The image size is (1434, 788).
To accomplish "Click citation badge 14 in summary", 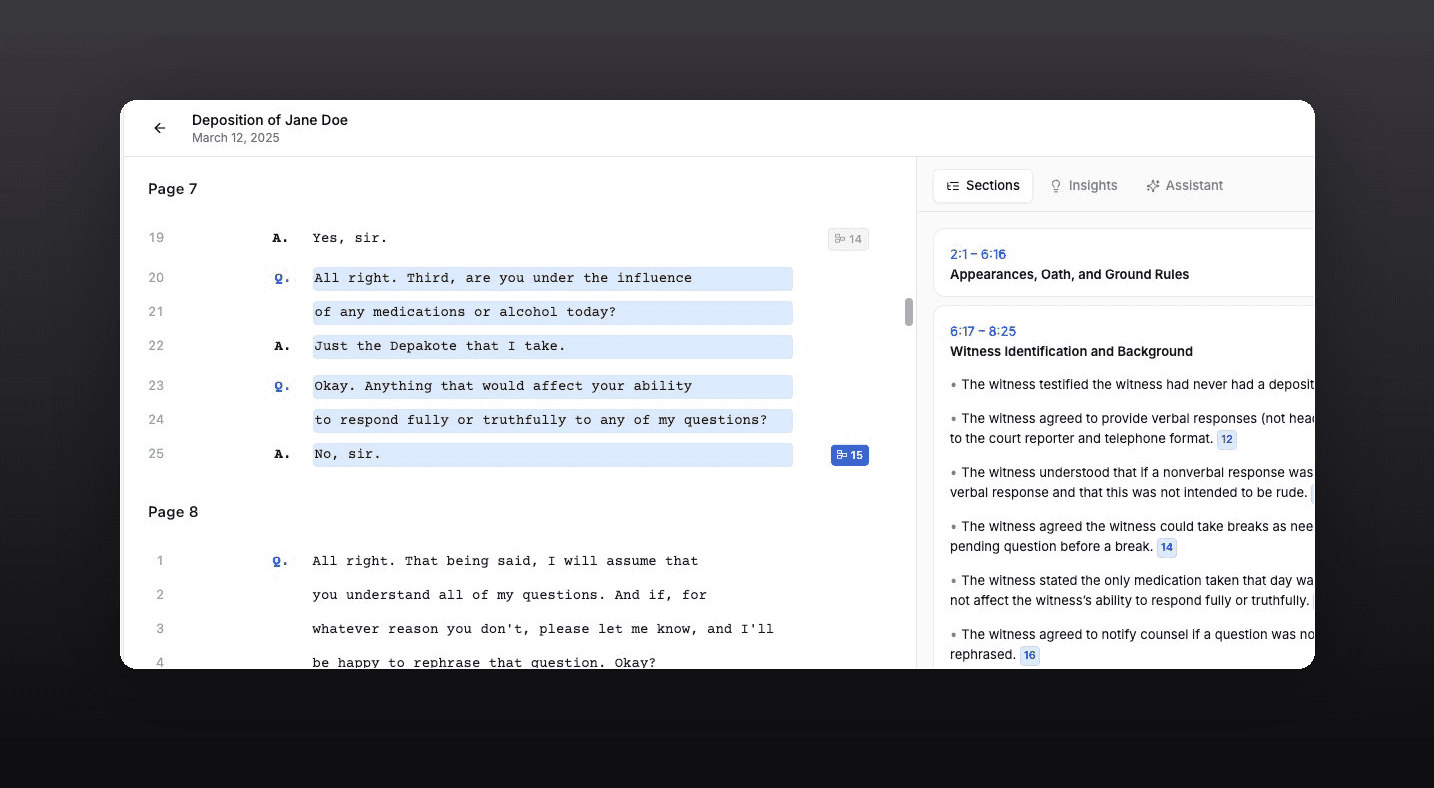I will pos(1166,547).
